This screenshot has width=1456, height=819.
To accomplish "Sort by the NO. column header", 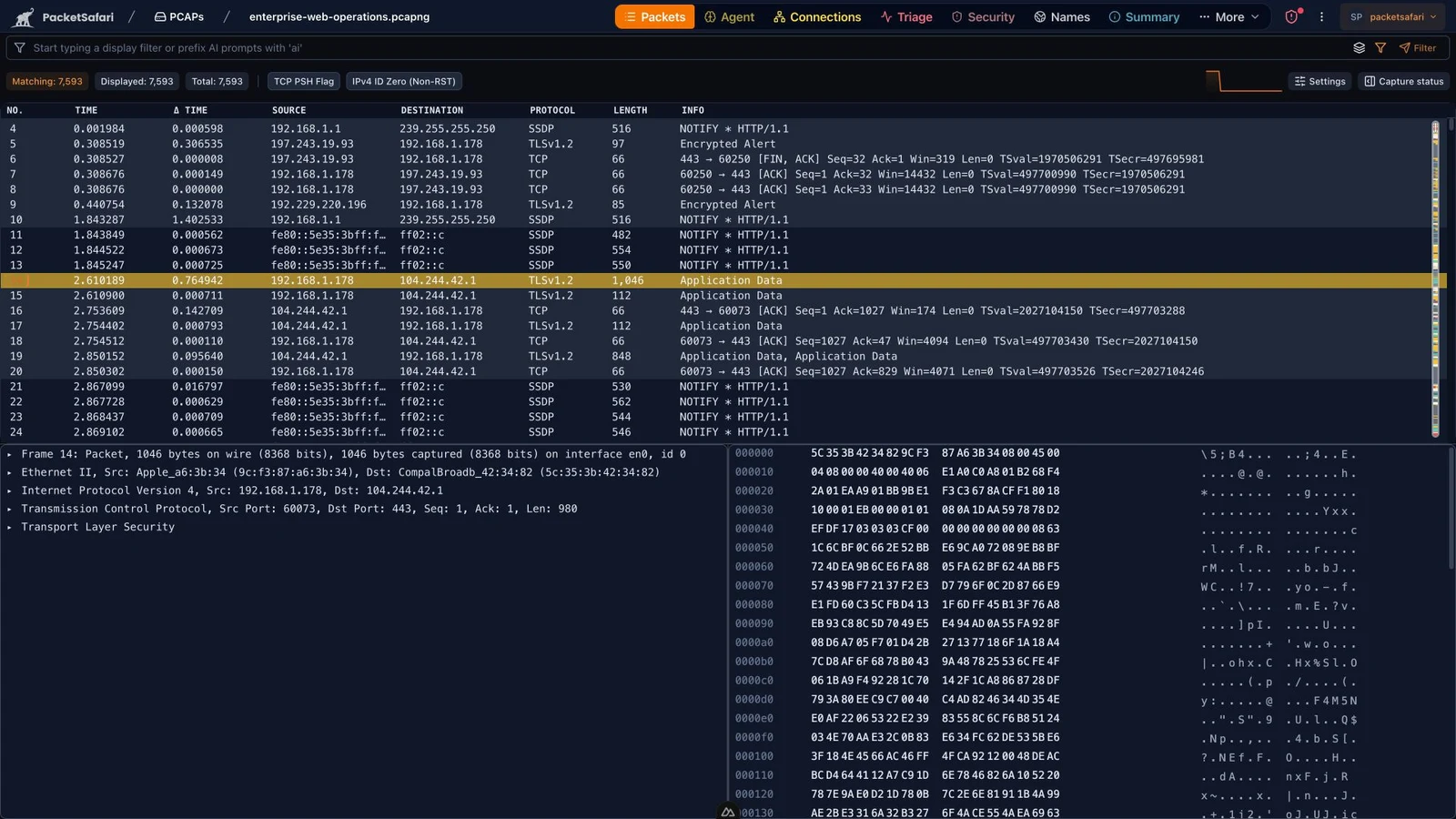I will [15, 110].
